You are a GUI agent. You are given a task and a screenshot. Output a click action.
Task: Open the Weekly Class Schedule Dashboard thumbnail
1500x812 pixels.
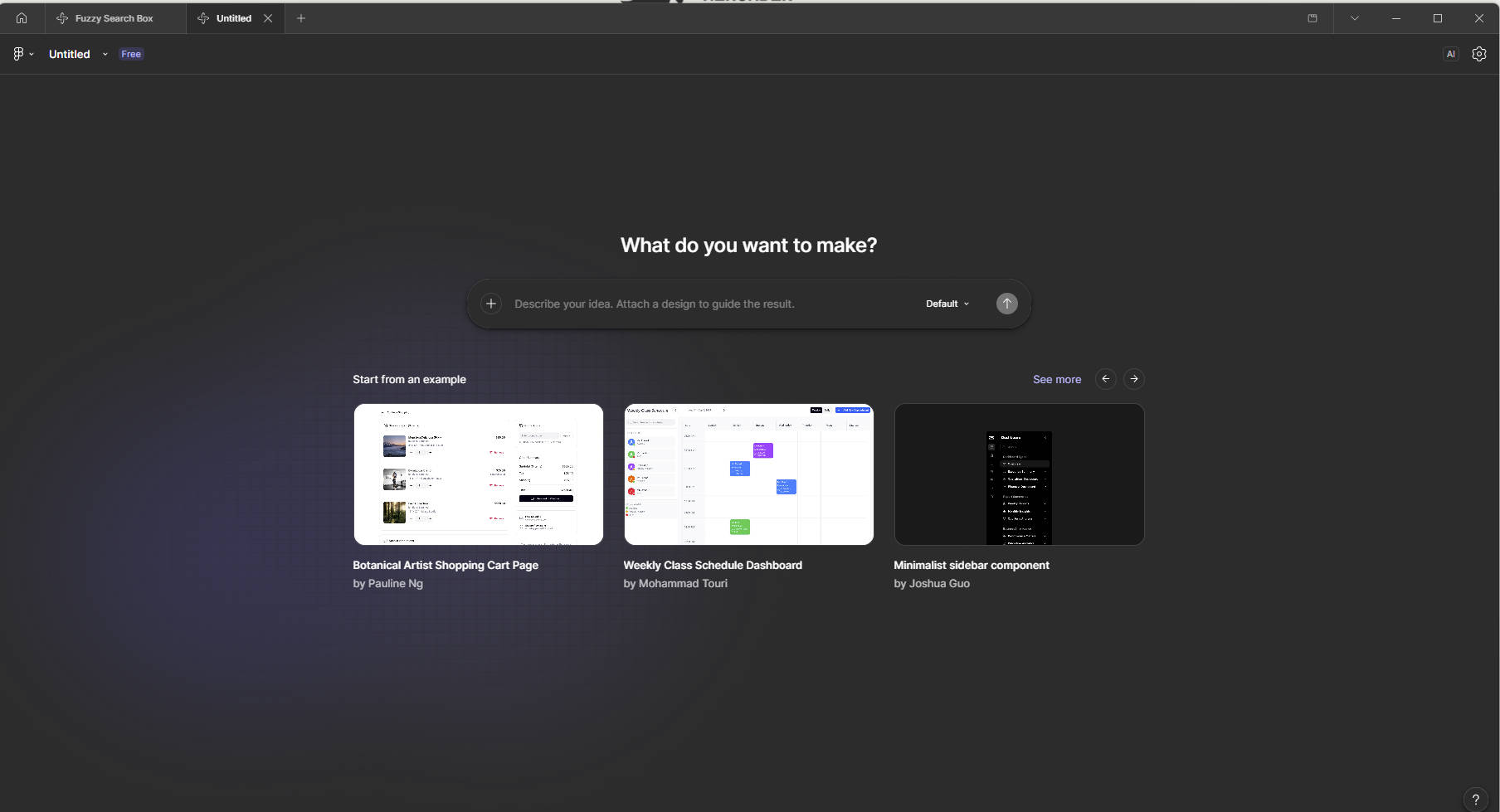(748, 474)
